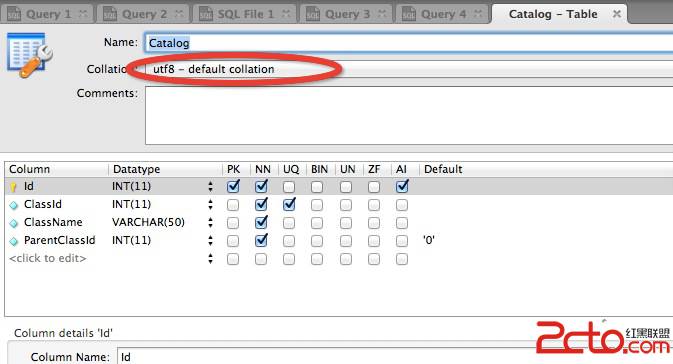Uncheck AI for the Id column
This screenshot has height=364, width=673.
click(402, 187)
